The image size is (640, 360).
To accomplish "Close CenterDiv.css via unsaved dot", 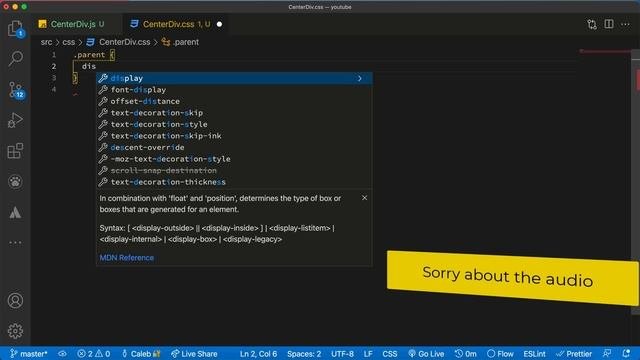I will tap(220, 24).
